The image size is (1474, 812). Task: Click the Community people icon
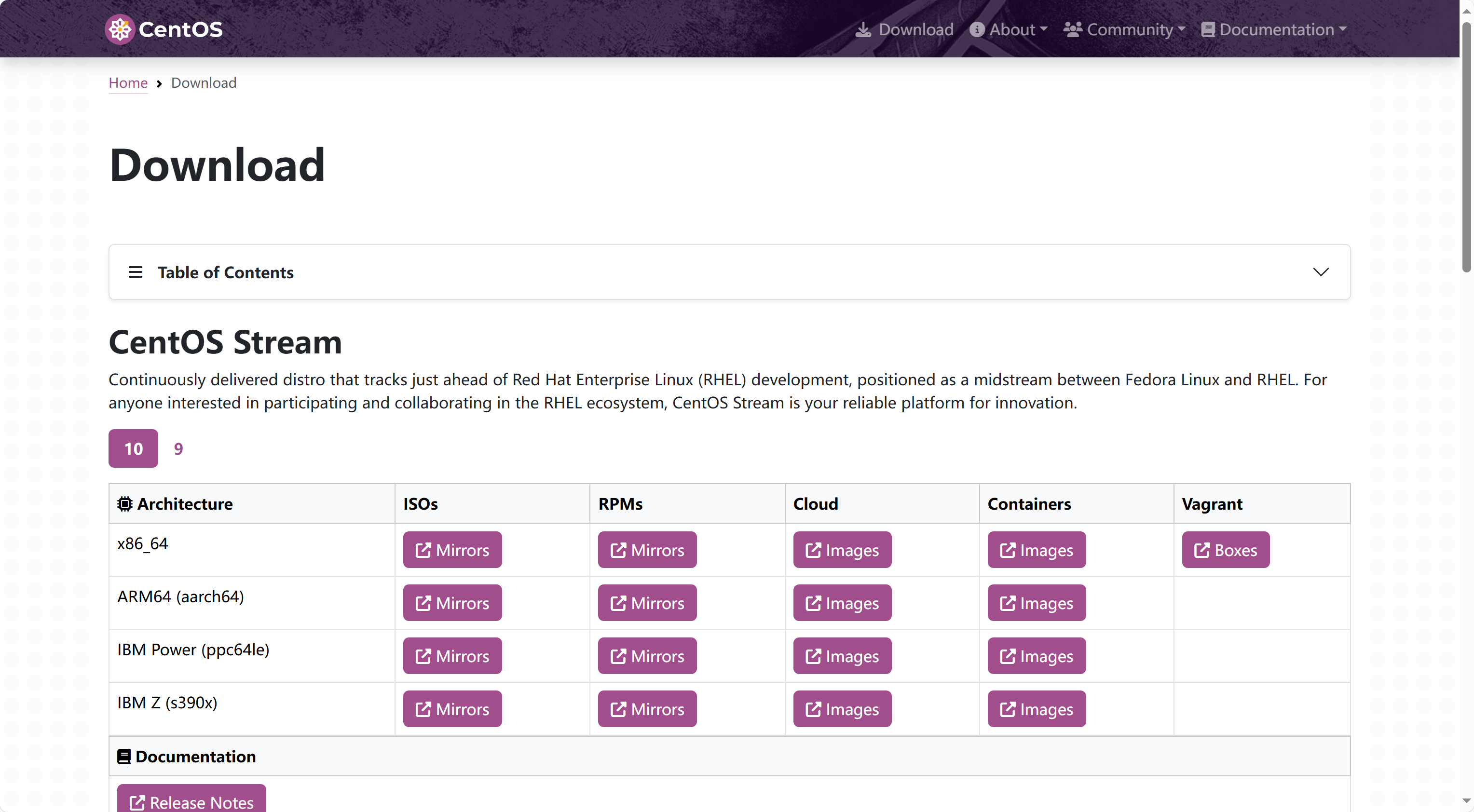coord(1072,30)
